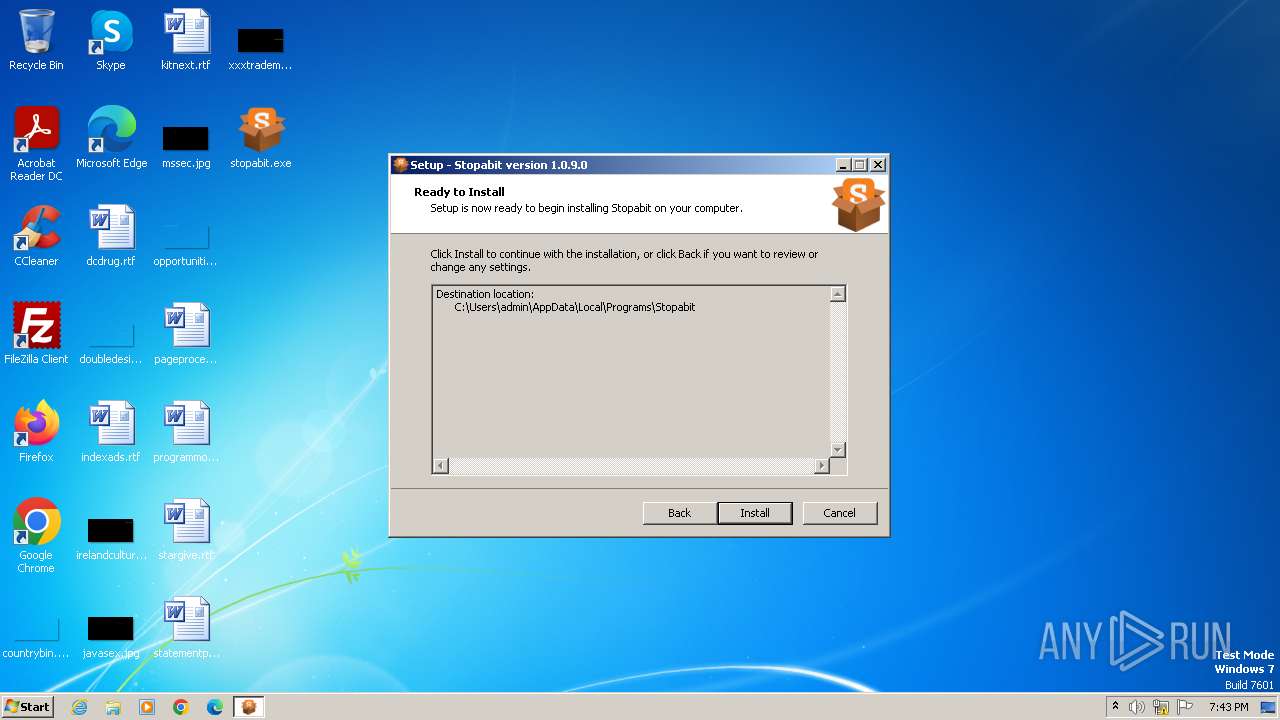
Task: Switch to Stopabit setup taskbar button
Action: [249, 707]
